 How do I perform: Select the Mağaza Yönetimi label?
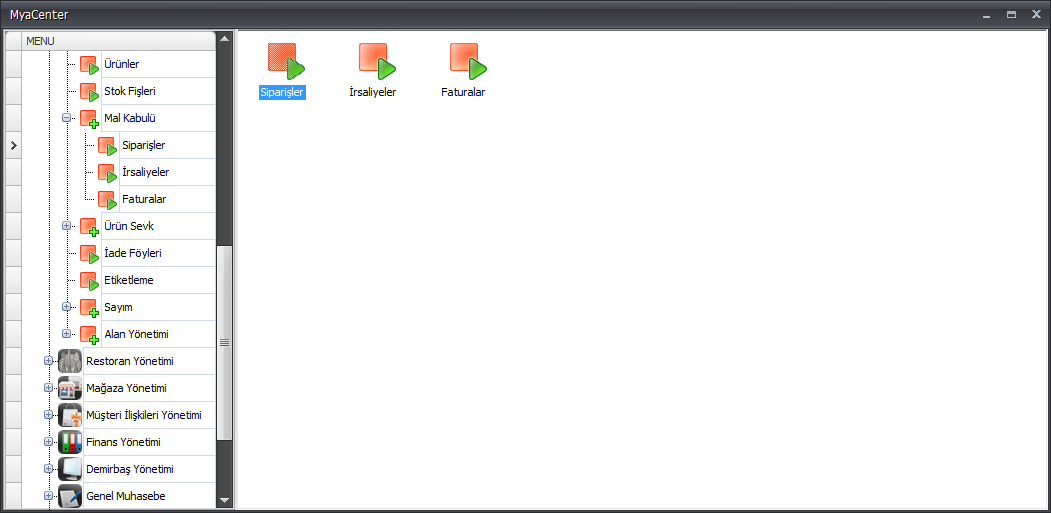(127, 388)
